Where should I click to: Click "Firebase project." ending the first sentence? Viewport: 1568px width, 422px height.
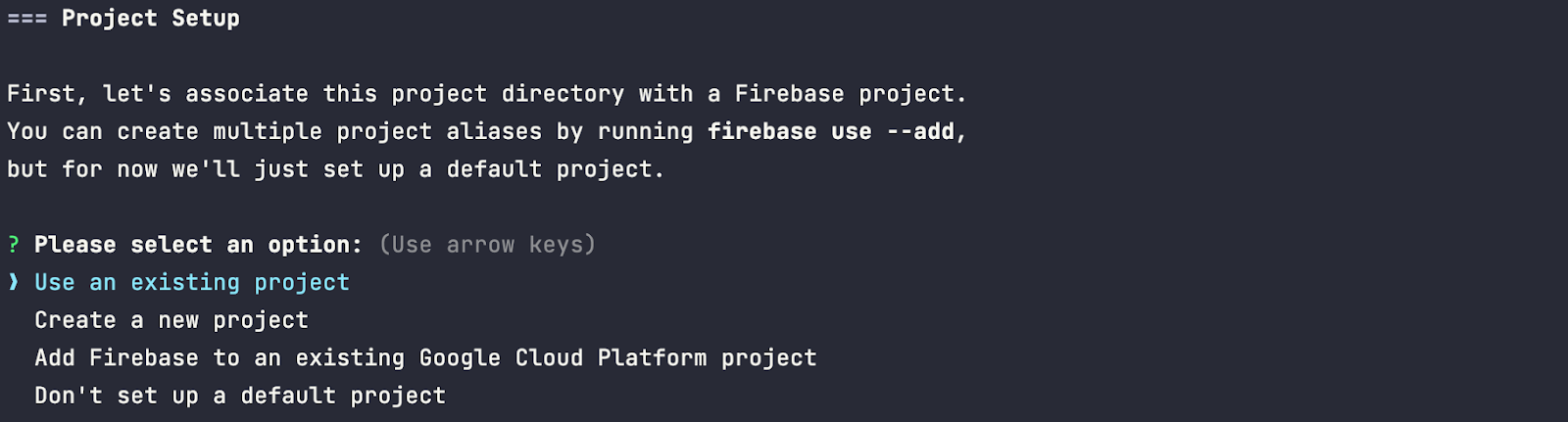(851, 94)
